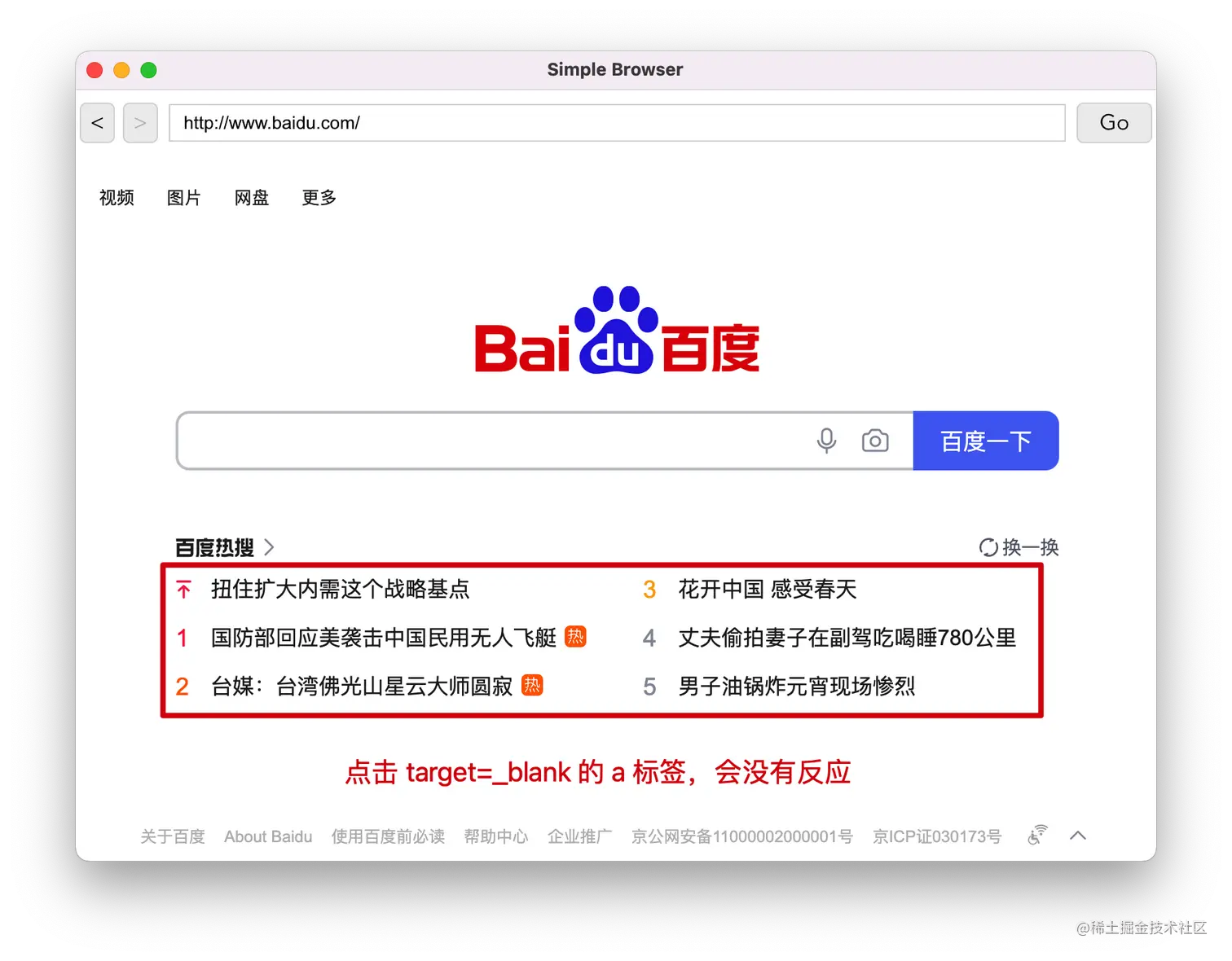Open camera image search icon
This screenshot has height=961, width=1232.
click(875, 441)
